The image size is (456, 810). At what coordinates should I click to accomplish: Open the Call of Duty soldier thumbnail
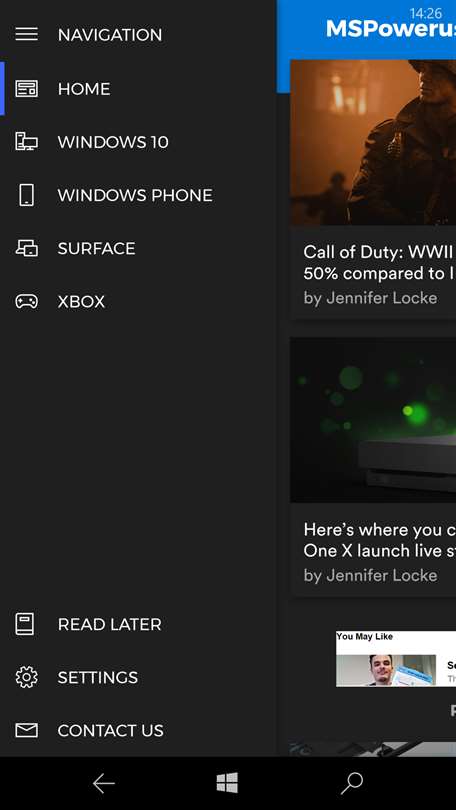(x=373, y=143)
